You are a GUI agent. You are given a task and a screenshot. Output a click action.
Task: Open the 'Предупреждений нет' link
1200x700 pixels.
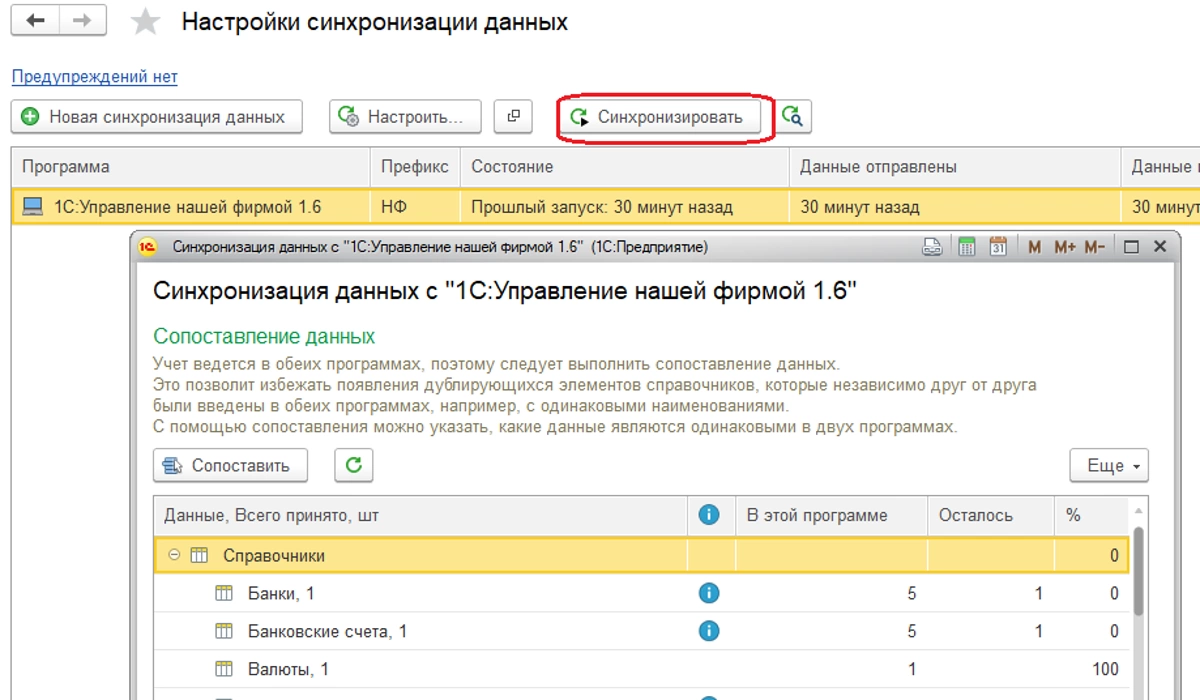tap(94, 77)
